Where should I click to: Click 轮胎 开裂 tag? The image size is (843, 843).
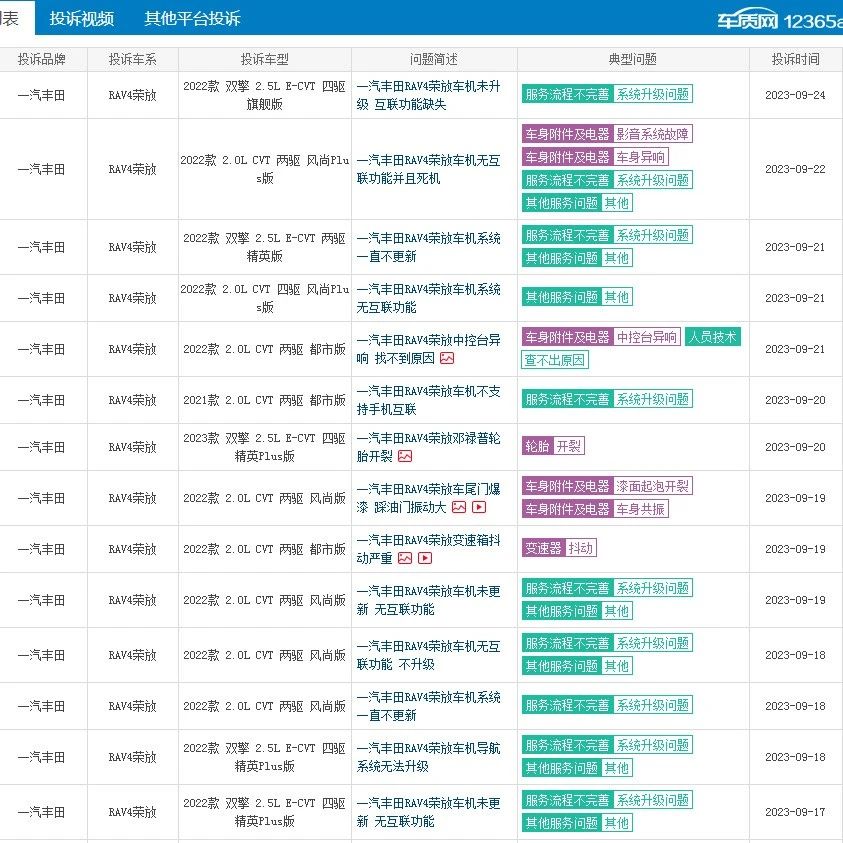pos(553,446)
